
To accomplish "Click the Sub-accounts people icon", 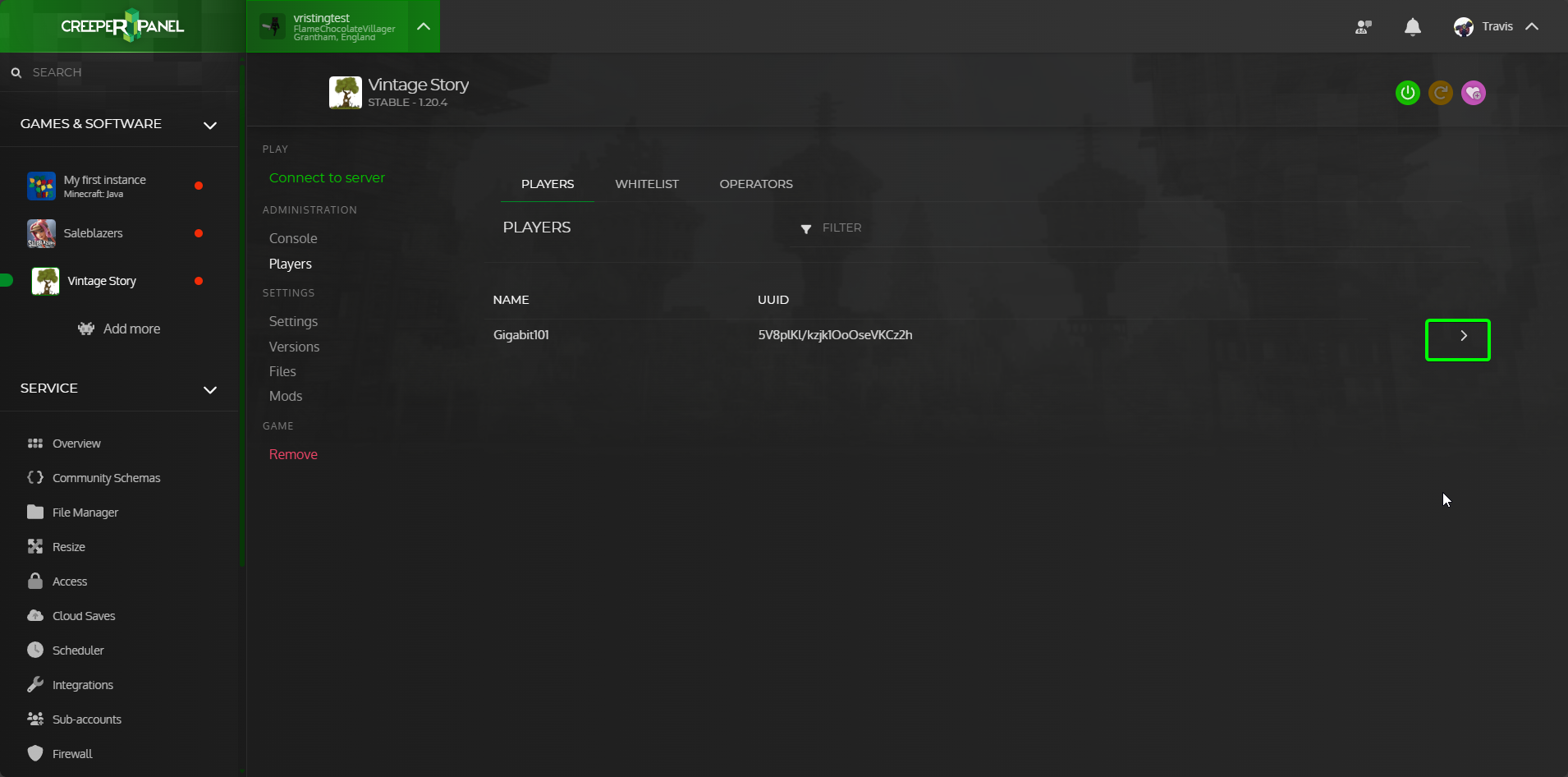I will tap(35, 719).
